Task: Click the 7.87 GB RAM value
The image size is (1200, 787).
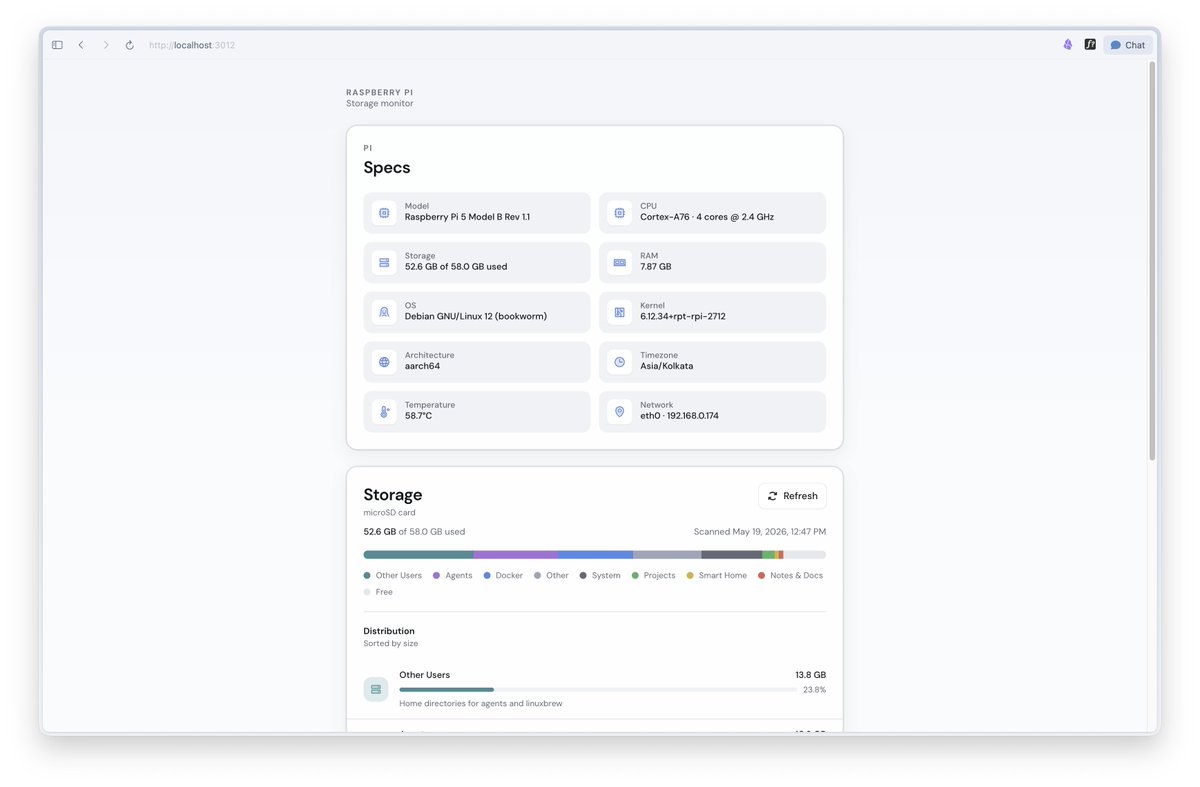Action: (x=656, y=267)
